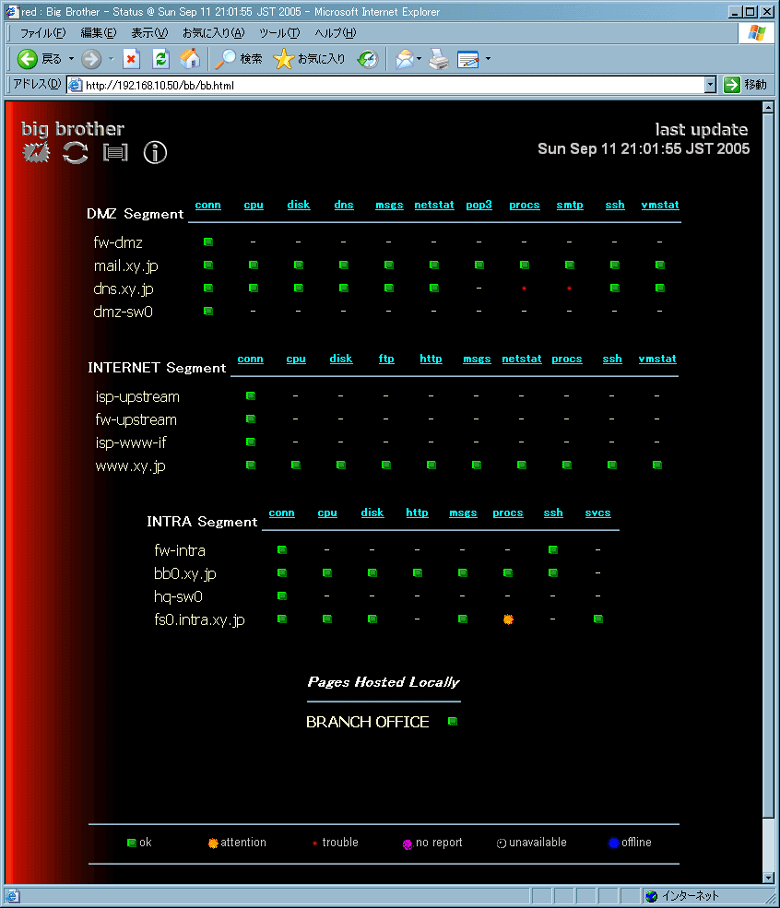Expand the Forward button history dropdown arrow
Image resolution: width=780 pixels, height=908 pixels.
(111, 58)
